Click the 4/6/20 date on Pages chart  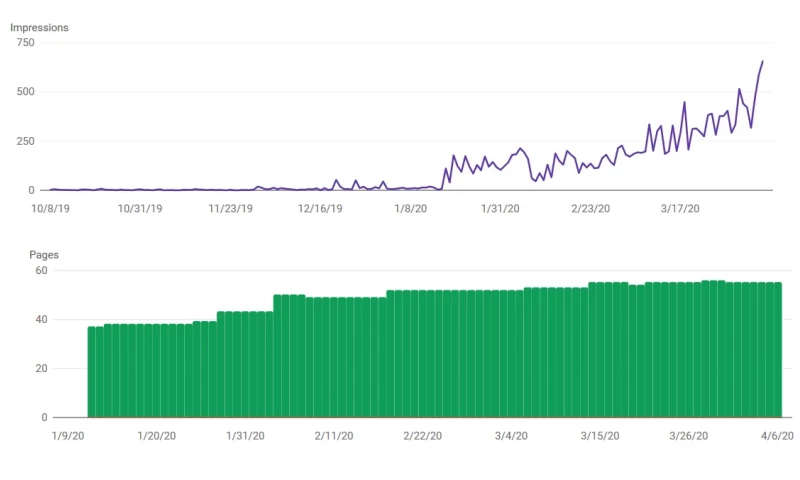[x=777, y=436]
